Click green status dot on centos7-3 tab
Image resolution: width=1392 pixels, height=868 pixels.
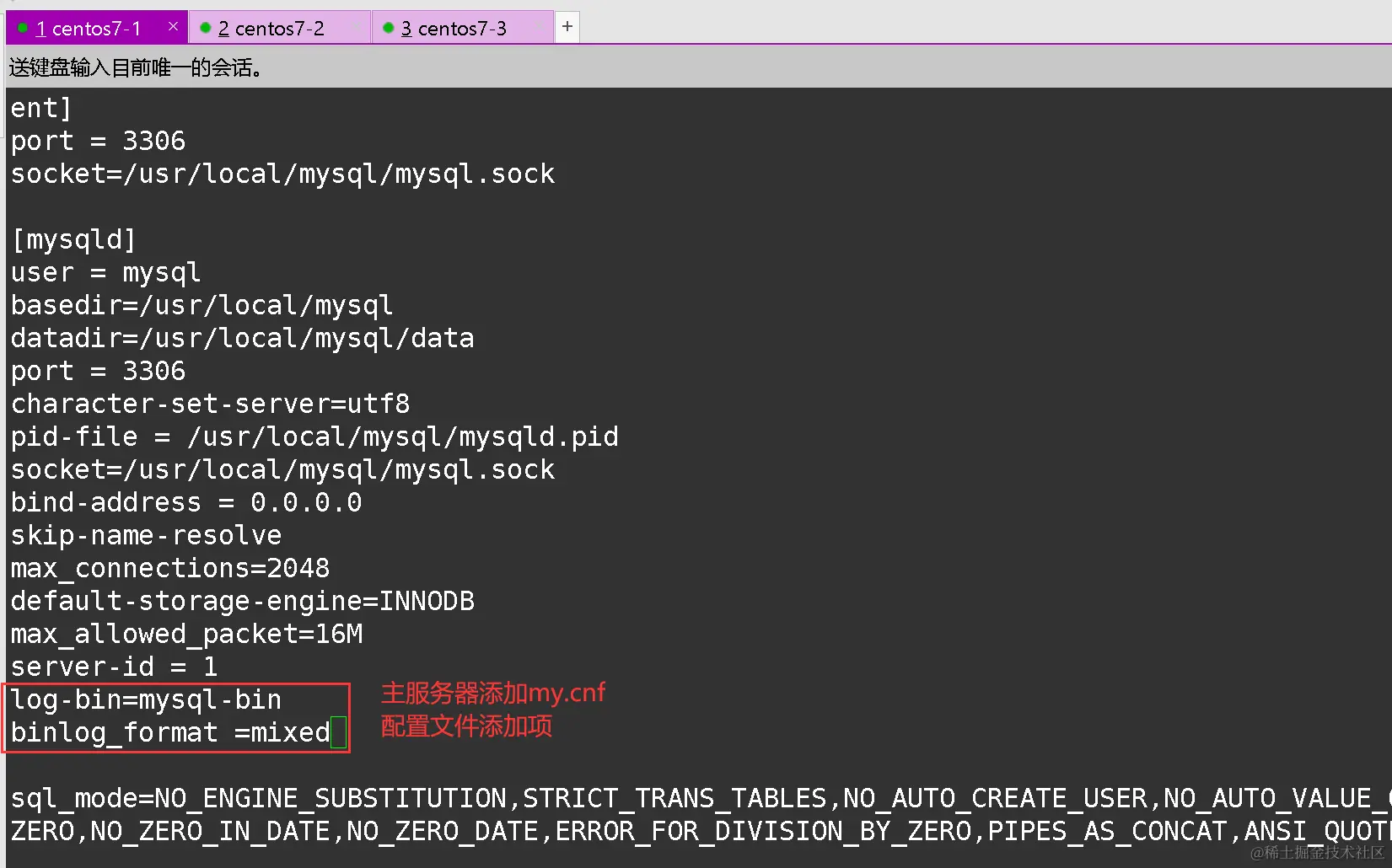pos(388,28)
